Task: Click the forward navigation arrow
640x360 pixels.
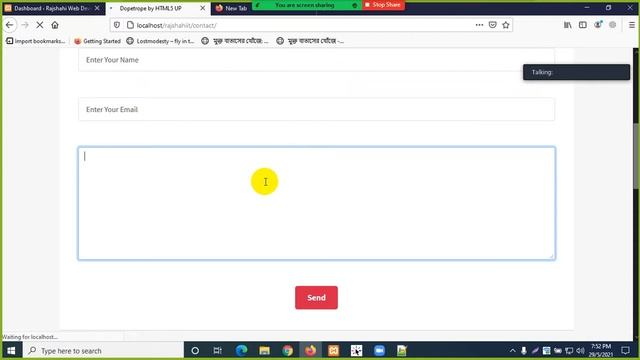Action: click(25, 25)
